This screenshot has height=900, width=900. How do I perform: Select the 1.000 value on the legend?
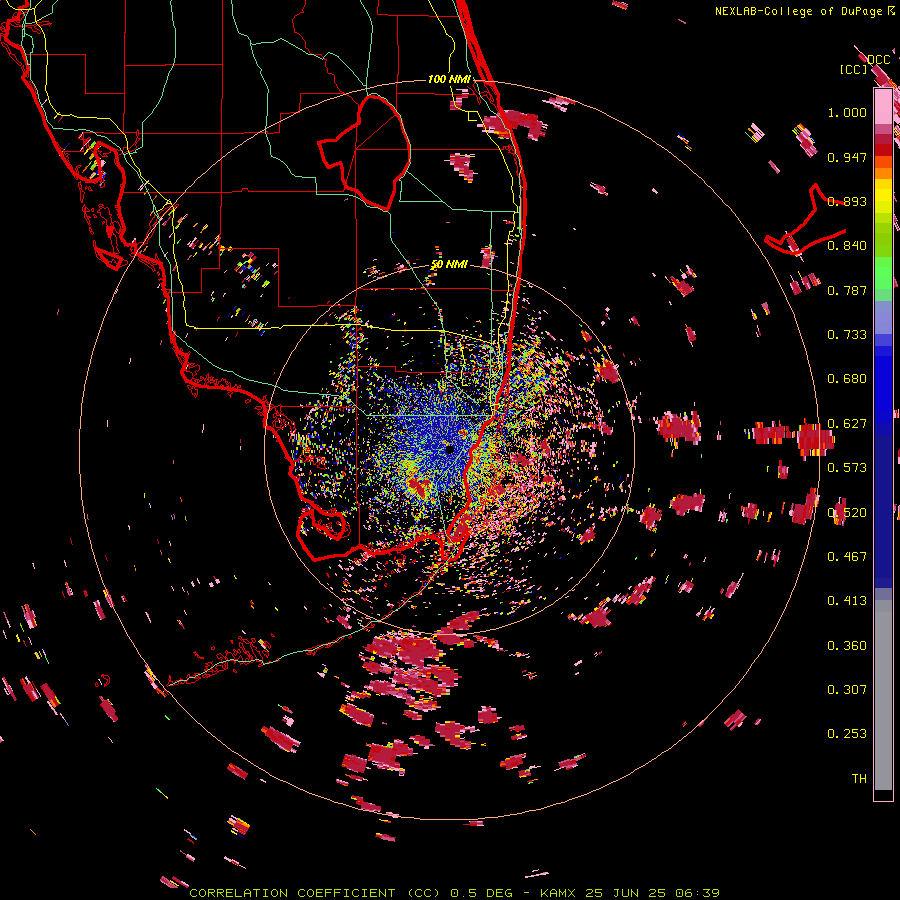pos(847,112)
